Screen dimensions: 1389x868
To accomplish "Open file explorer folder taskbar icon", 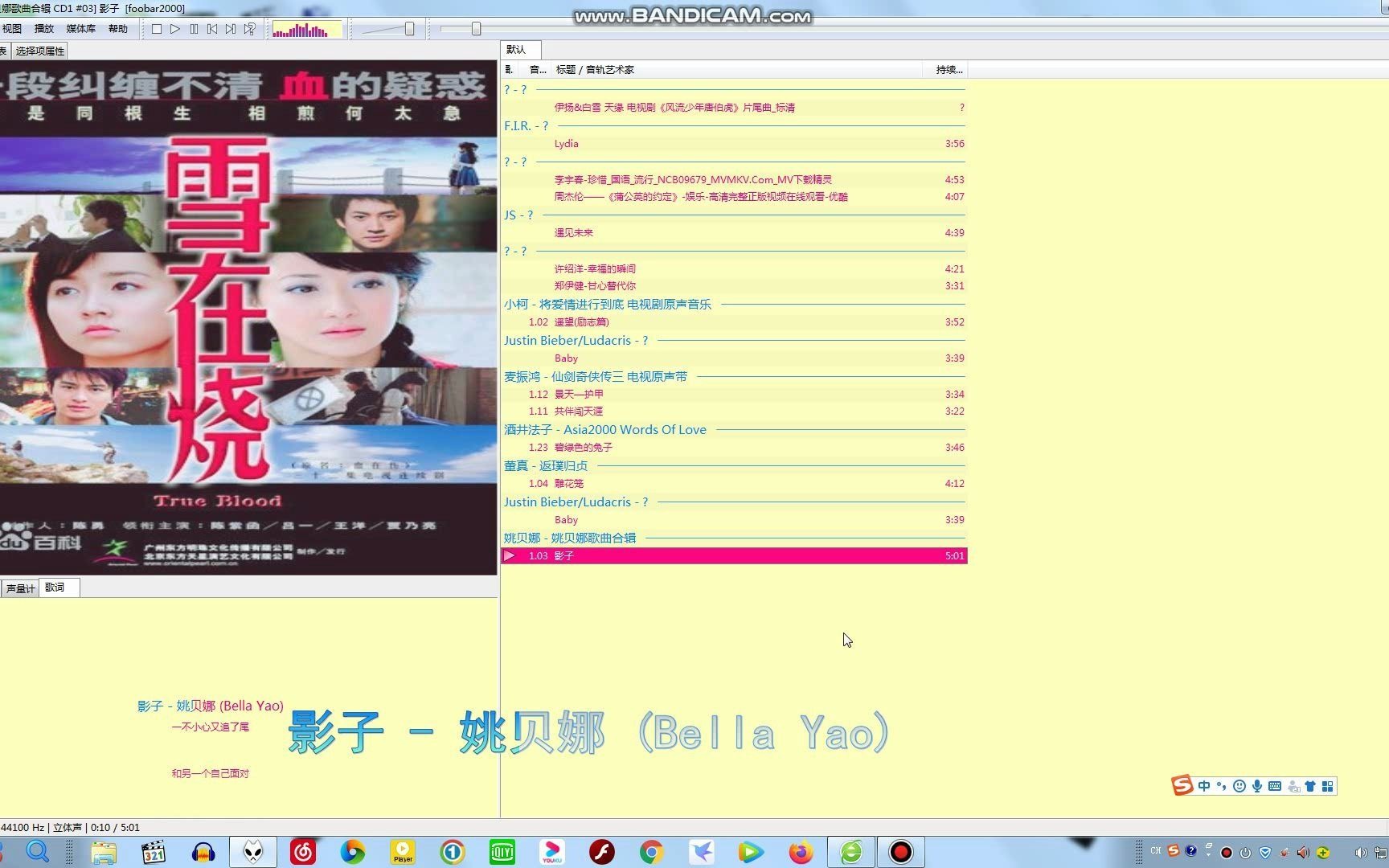I will tap(104, 852).
